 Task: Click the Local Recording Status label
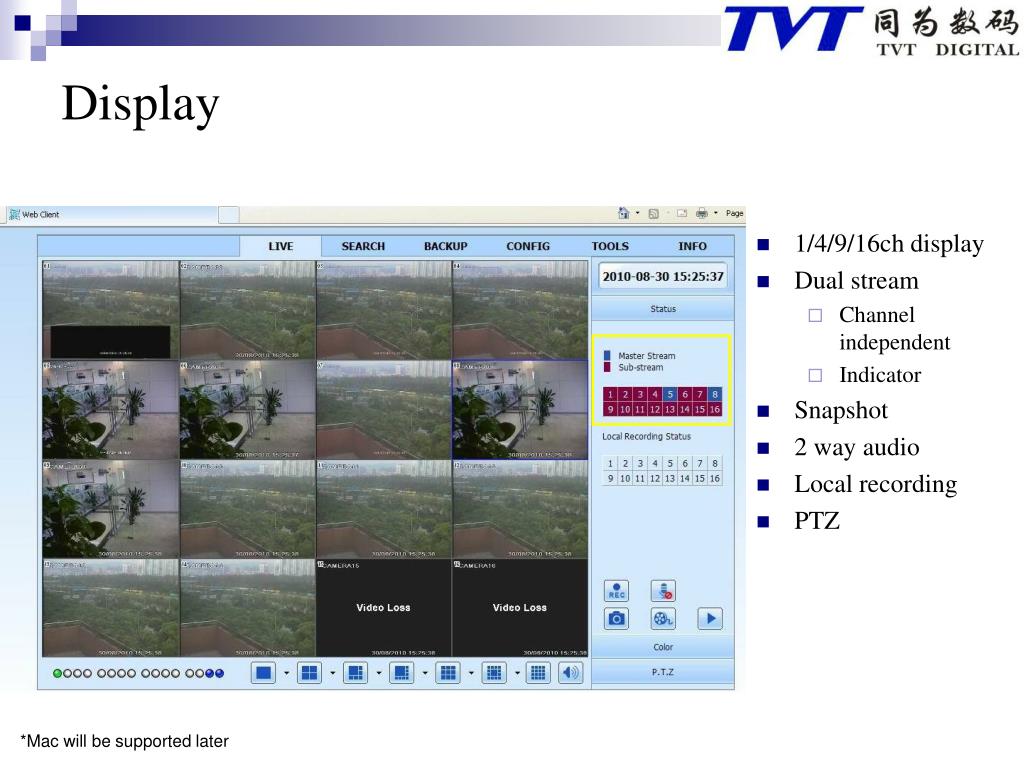pyautogui.click(x=647, y=436)
